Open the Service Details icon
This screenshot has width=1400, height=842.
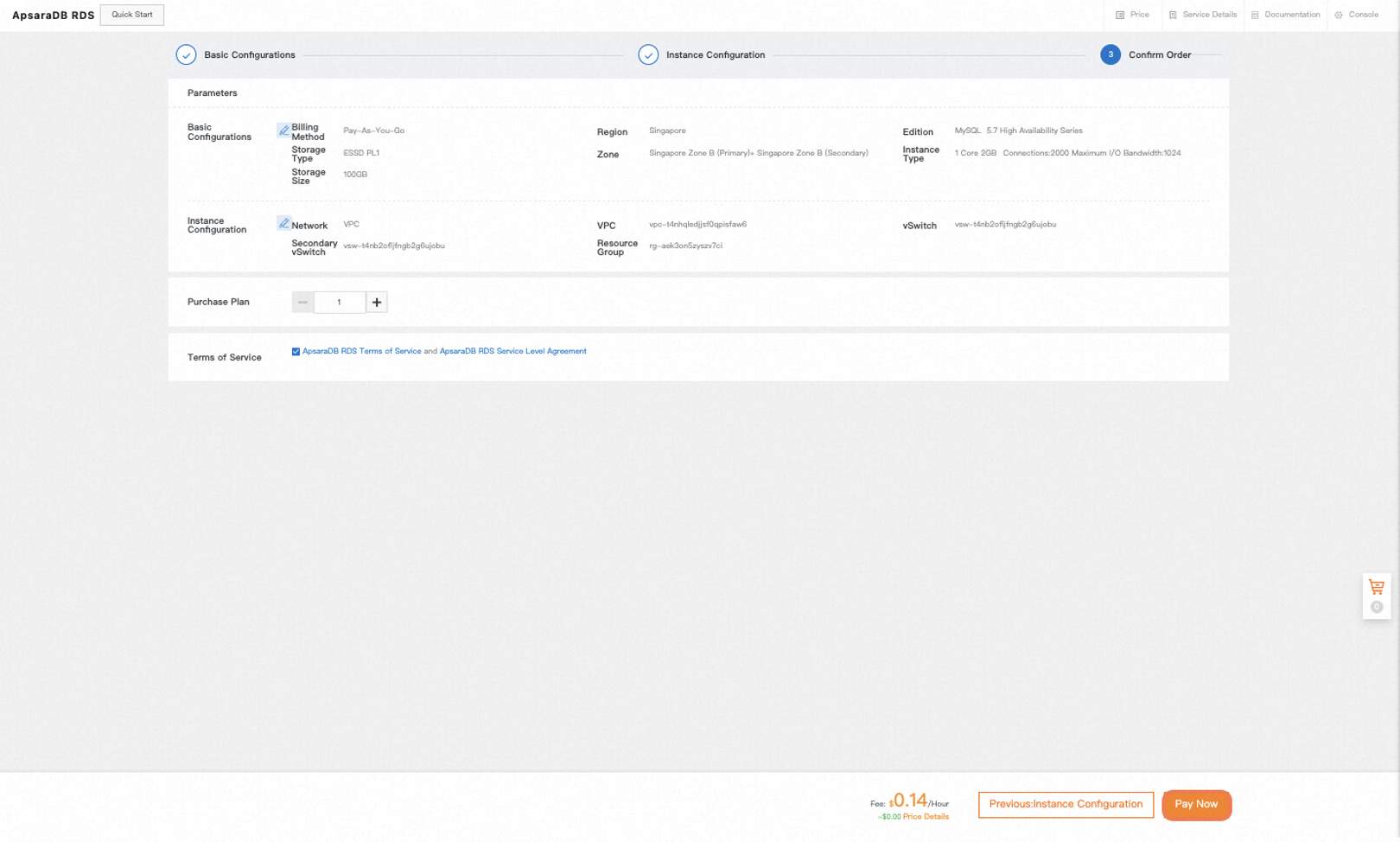click(x=1173, y=15)
